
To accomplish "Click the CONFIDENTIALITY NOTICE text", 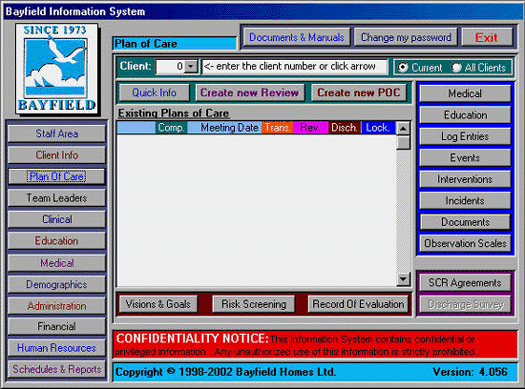I will point(192,338).
